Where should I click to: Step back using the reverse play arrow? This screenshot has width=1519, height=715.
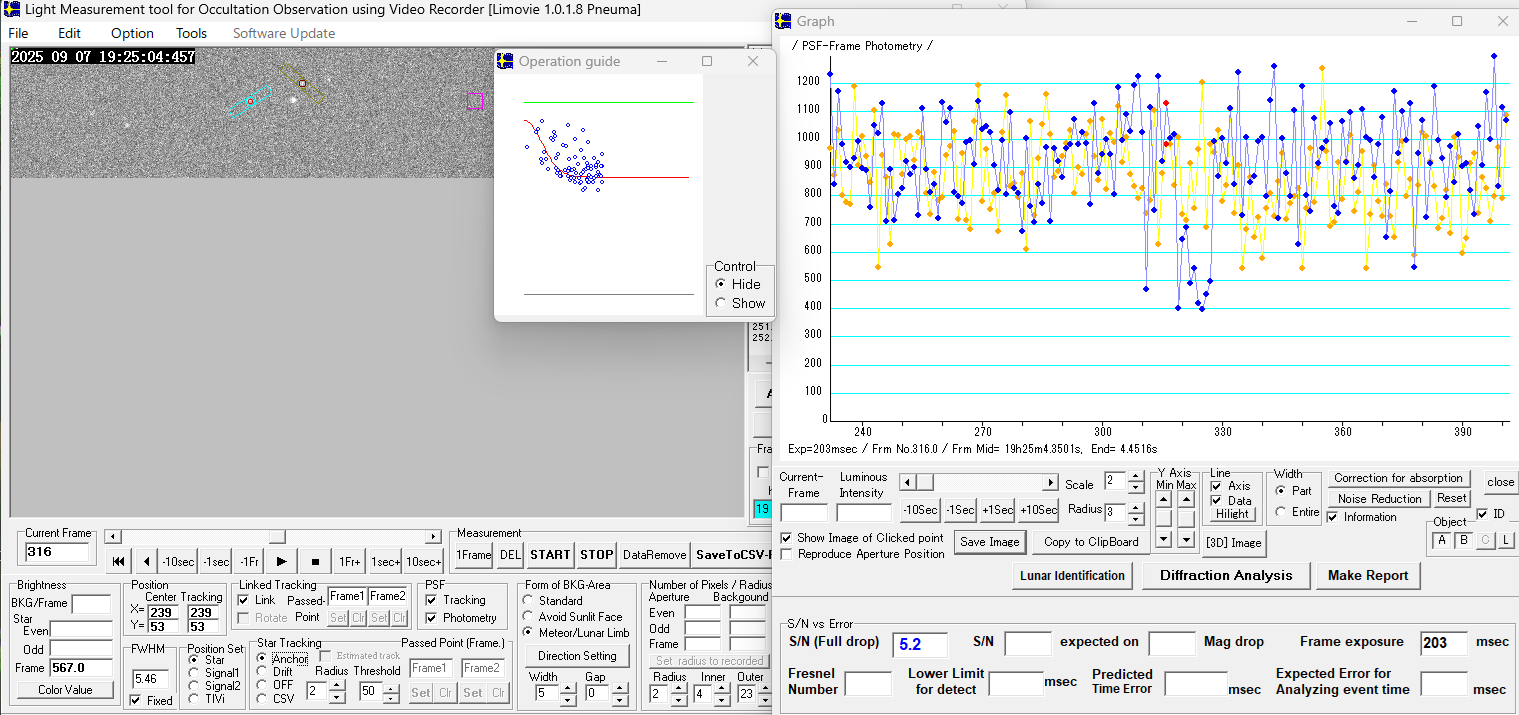(x=147, y=561)
